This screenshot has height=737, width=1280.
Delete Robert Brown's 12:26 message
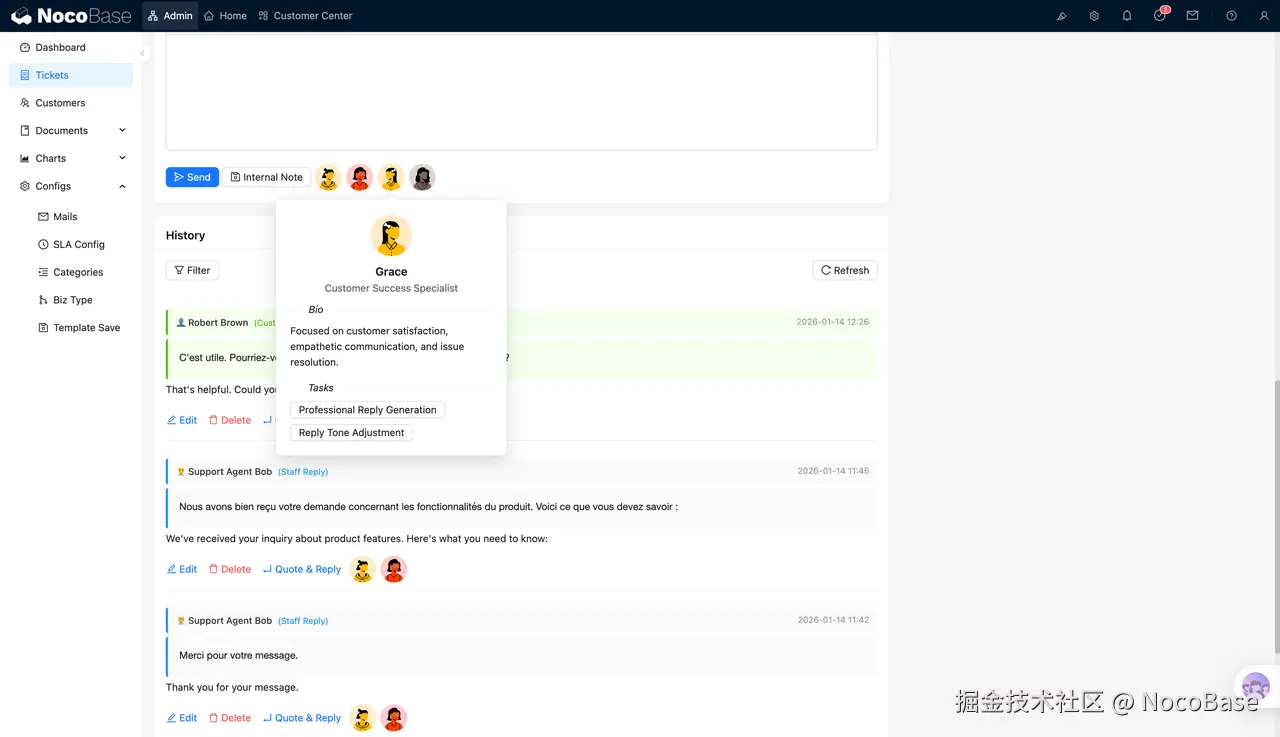[x=230, y=420]
